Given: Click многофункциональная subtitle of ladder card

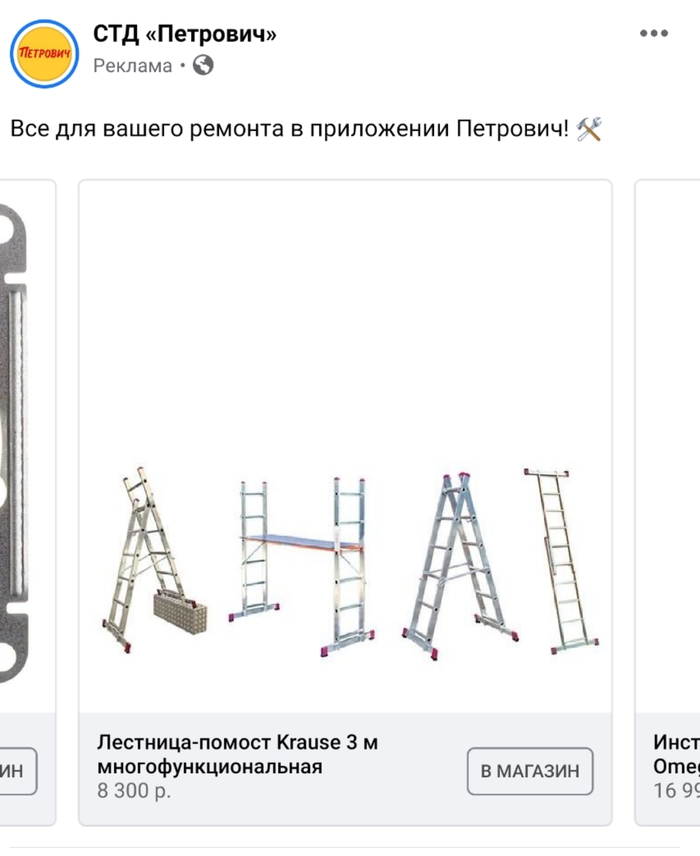Looking at the screenshot, I should coord(210,766).
